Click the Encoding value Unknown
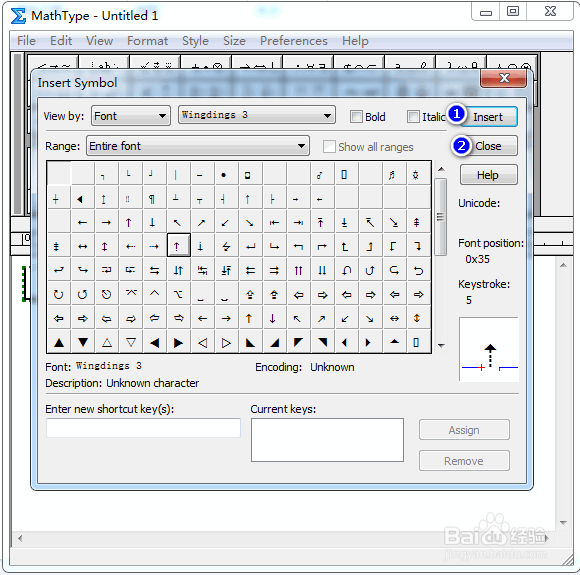 tap(332, 367)
